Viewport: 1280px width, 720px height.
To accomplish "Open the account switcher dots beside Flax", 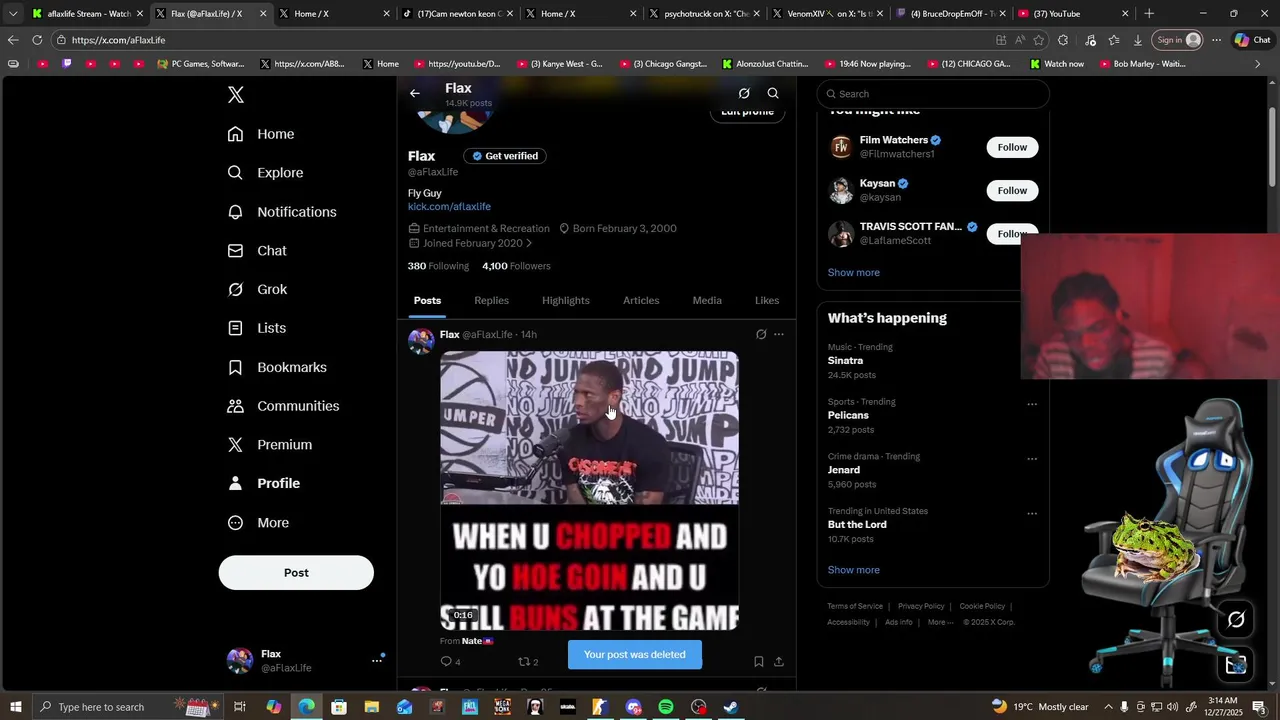I will click(377, 660).
